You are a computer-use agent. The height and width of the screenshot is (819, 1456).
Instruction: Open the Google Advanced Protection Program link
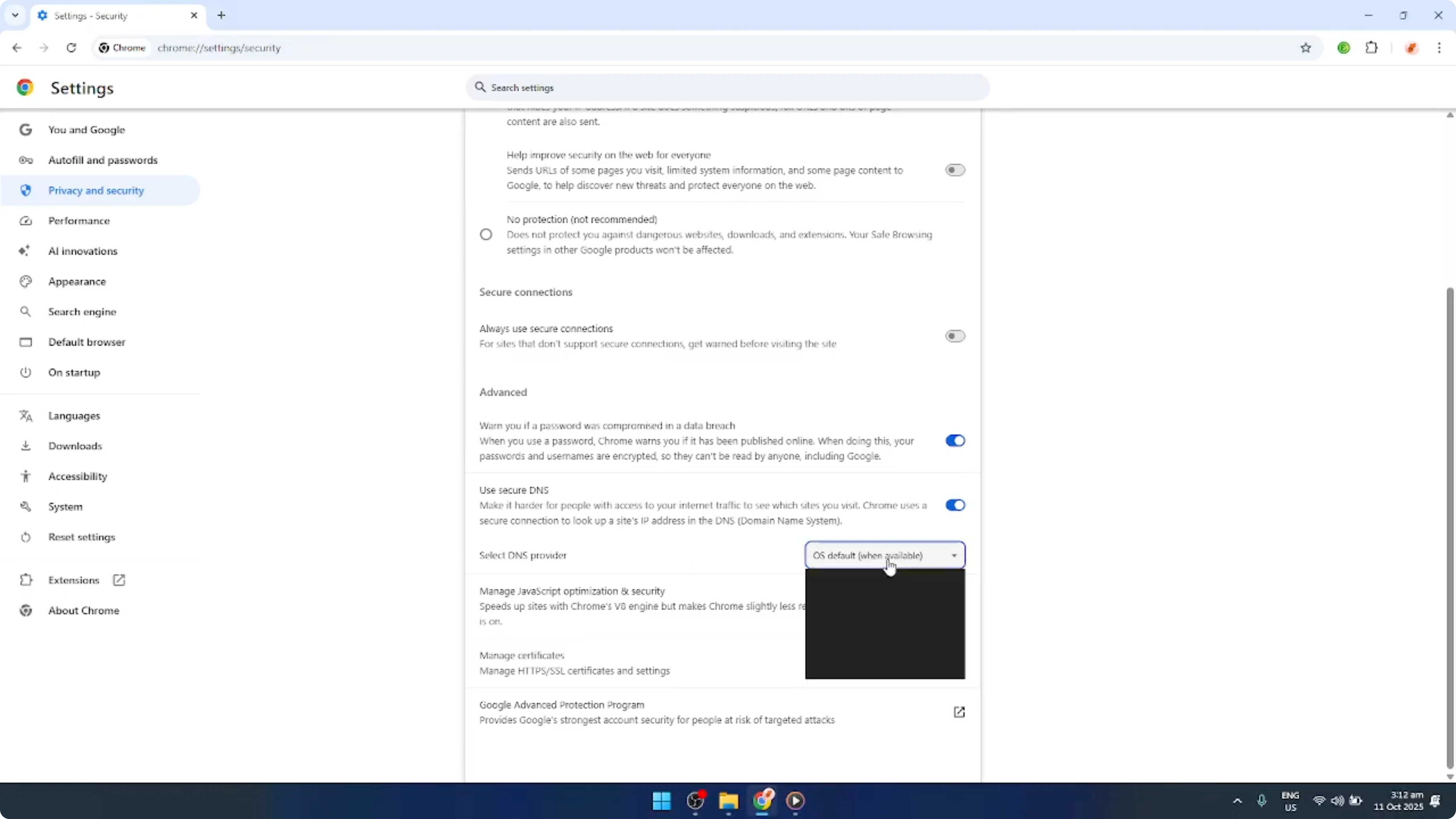coord(959,712)
